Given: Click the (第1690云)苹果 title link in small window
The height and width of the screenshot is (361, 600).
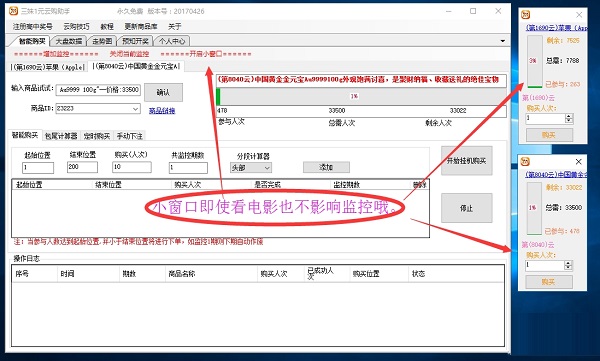Looking at the screenshot, I should coord(556,28).
